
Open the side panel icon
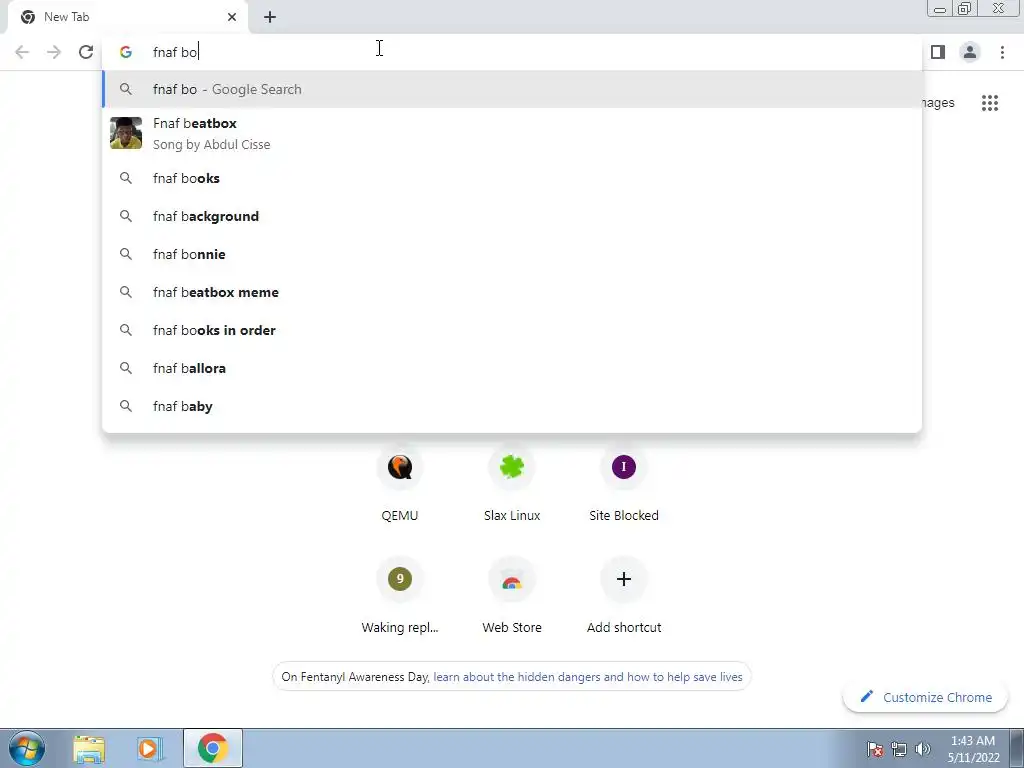(x=938, y=52)
